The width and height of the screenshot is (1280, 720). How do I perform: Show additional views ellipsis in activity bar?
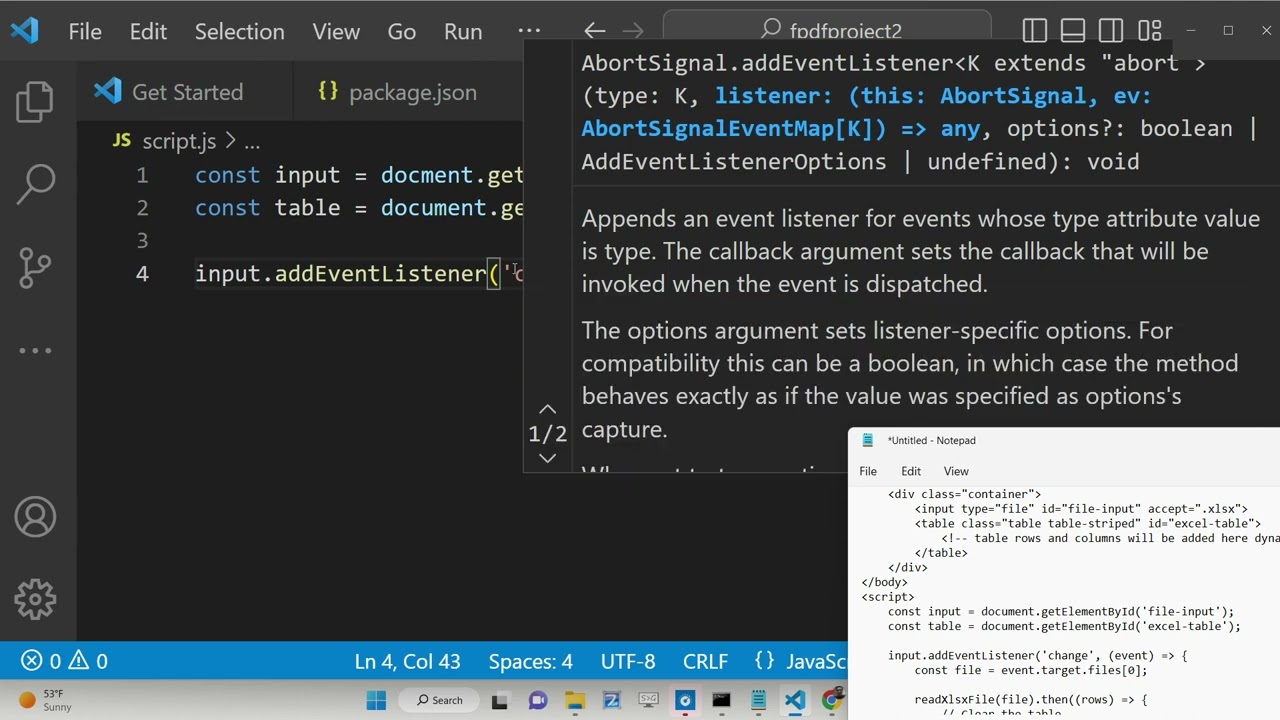click(x=35, y=350)
